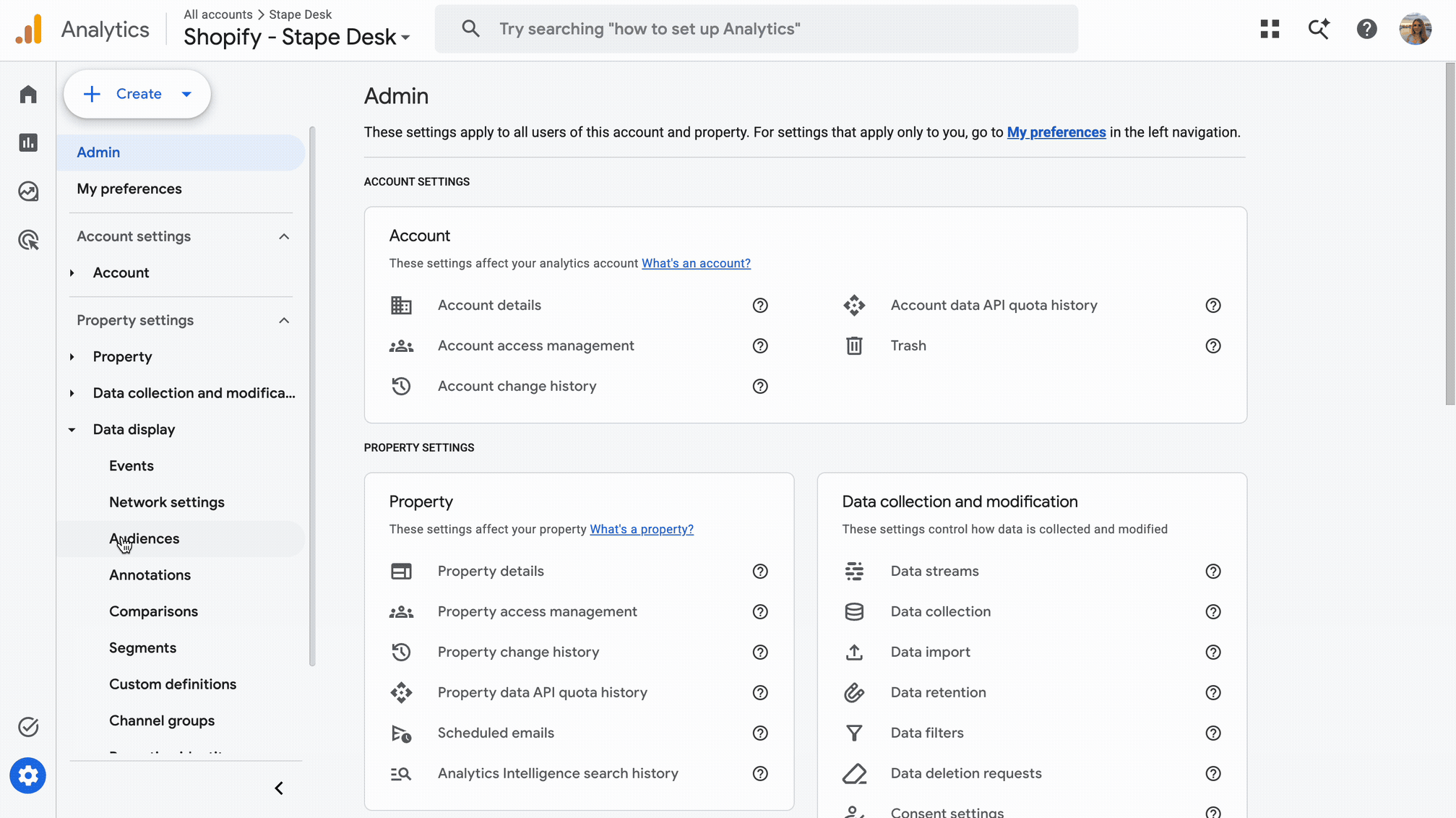Click help icon next to Property access management
The height and width of the screenshot is (818, 1456).
click(x=760, y=612)
